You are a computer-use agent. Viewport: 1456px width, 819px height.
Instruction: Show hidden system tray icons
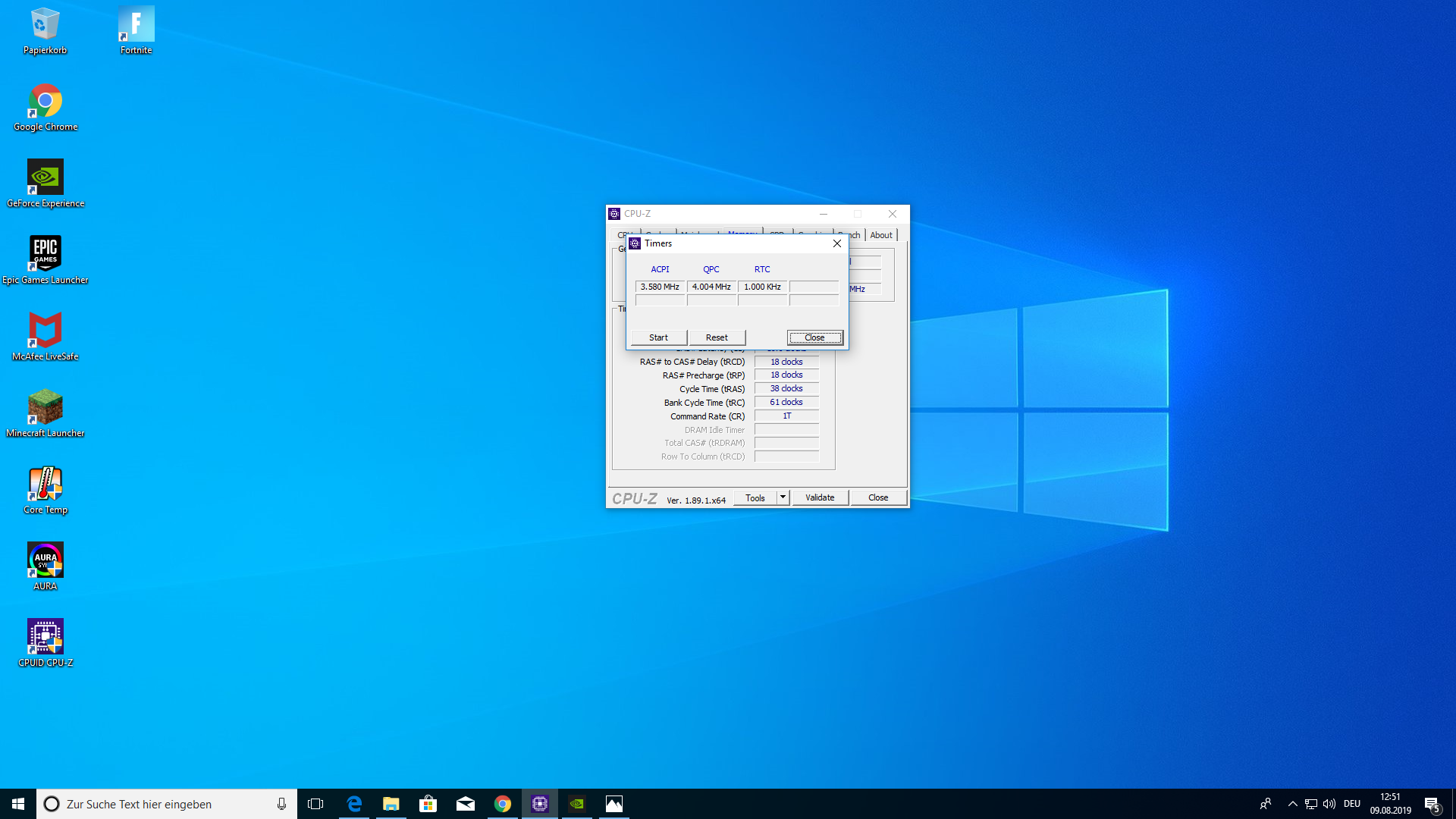1292,804
